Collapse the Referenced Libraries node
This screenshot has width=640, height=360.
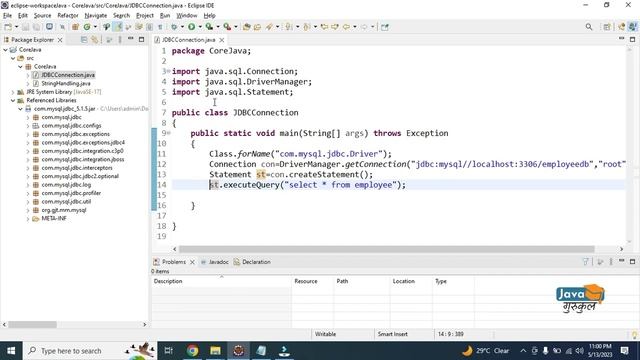pos(13,100)
